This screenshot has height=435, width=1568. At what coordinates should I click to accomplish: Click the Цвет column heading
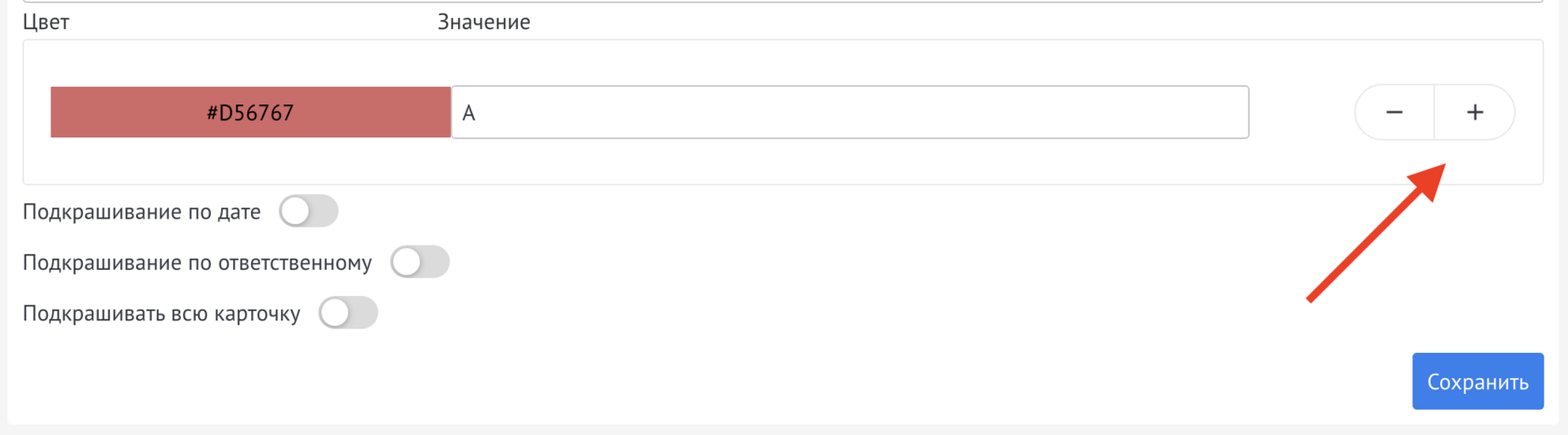pyautogui.click(x=46, y=22)
